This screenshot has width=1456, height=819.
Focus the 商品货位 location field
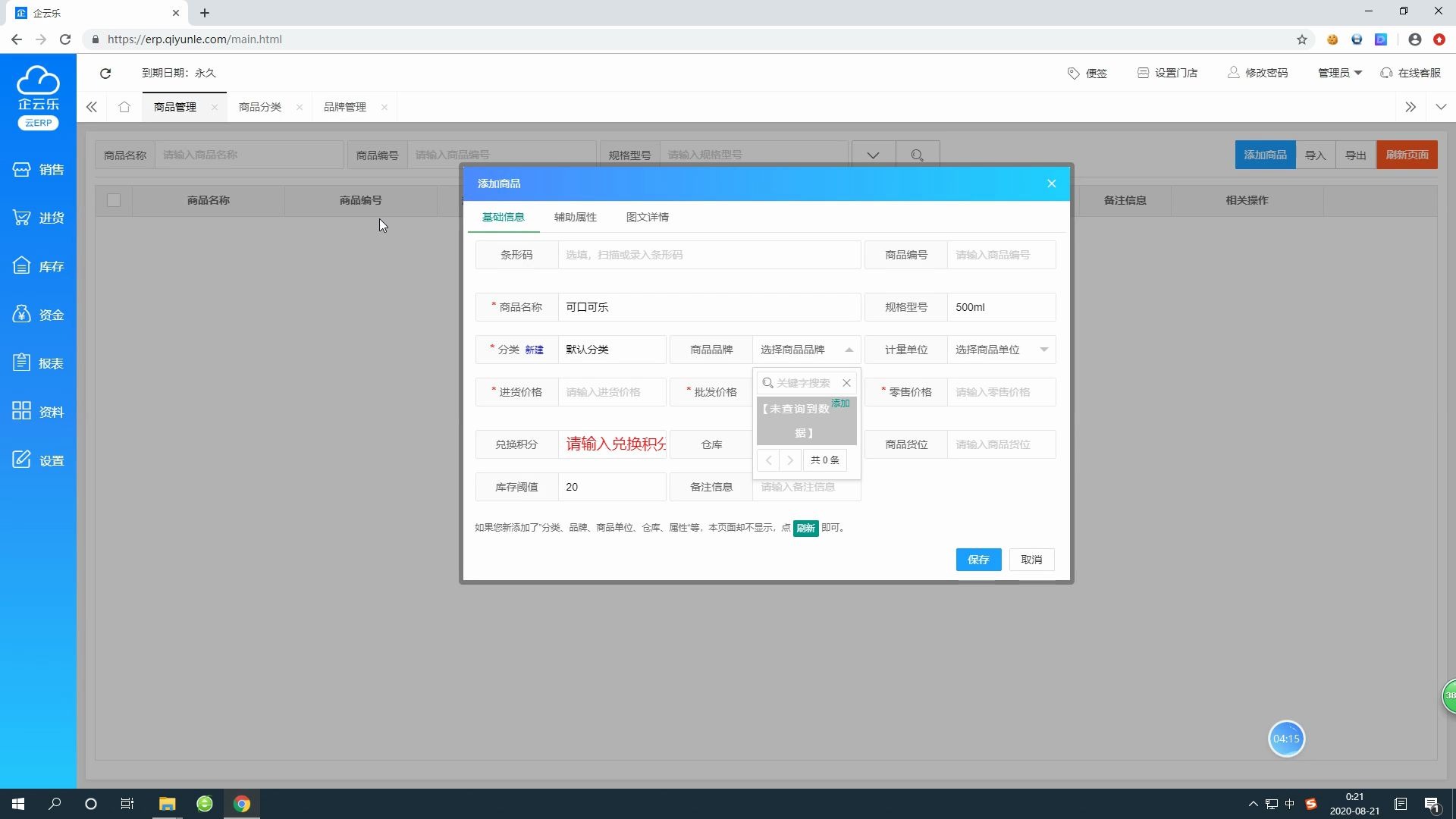pyautogui.click(x=1001, y=444)
